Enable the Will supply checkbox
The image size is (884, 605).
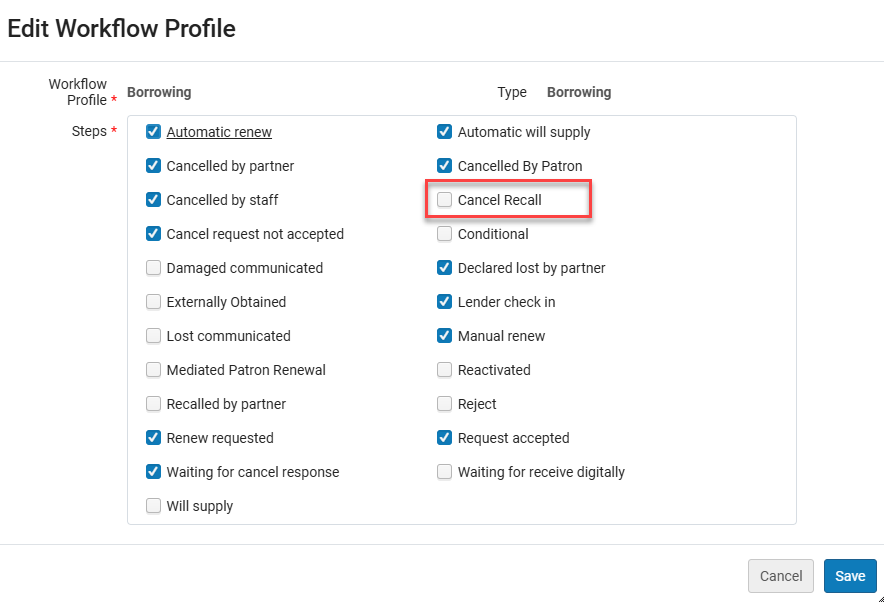(x=153, y=506)
